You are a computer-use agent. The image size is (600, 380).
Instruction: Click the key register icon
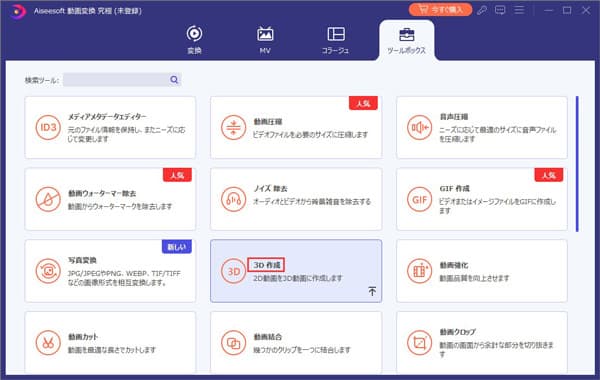[482, 10]
